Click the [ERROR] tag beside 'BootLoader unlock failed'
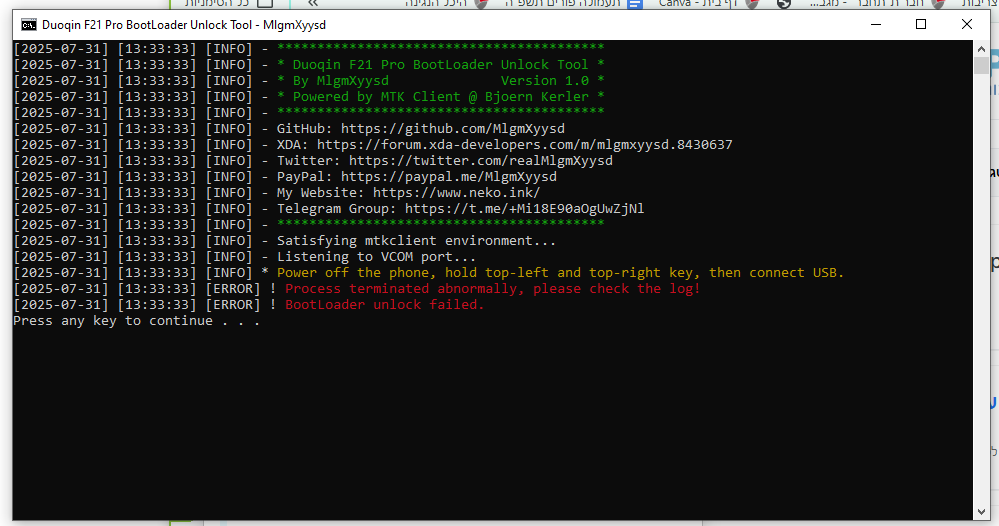Viewport: 999px width, 526px height. pyautogui.click(x=233, y=304)
